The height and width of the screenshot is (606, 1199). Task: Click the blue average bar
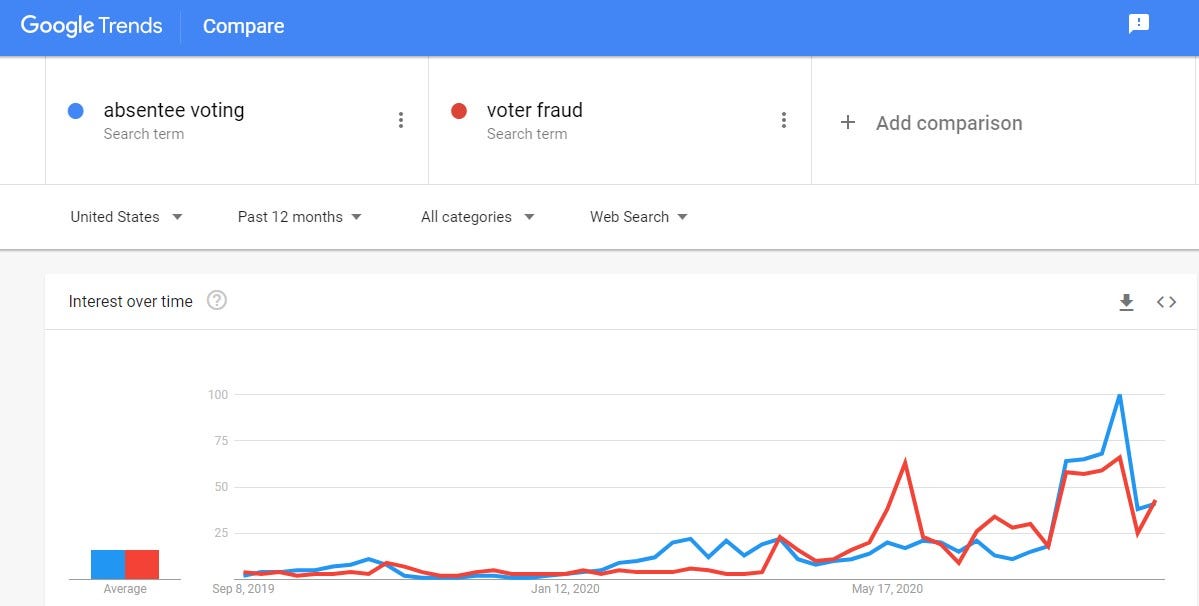pos(108,564)
